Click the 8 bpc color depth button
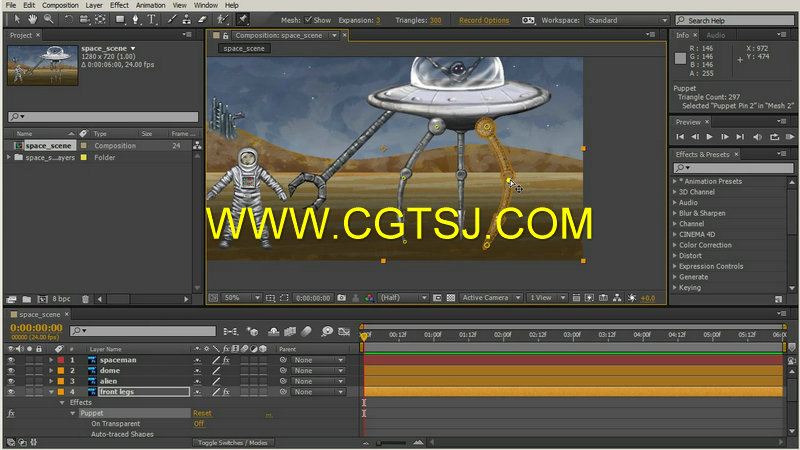 pos(61,299)
